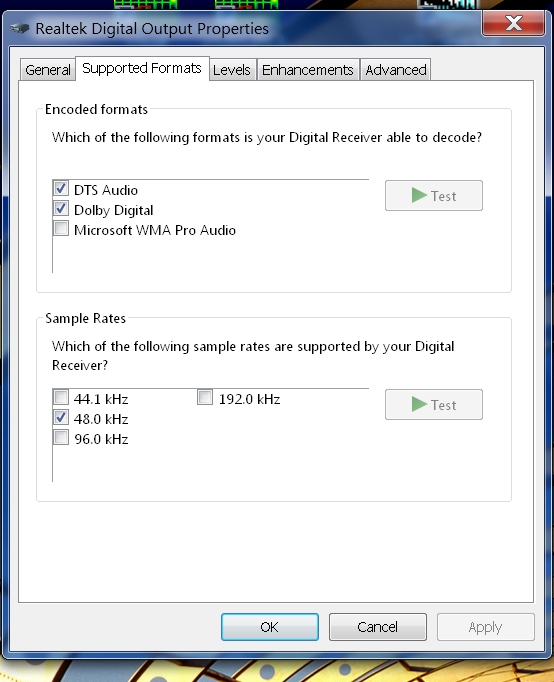Image resolution: width=554 pixels, height=682 pixels.
Task: Open the Levels tab
Action: [232, 70]
